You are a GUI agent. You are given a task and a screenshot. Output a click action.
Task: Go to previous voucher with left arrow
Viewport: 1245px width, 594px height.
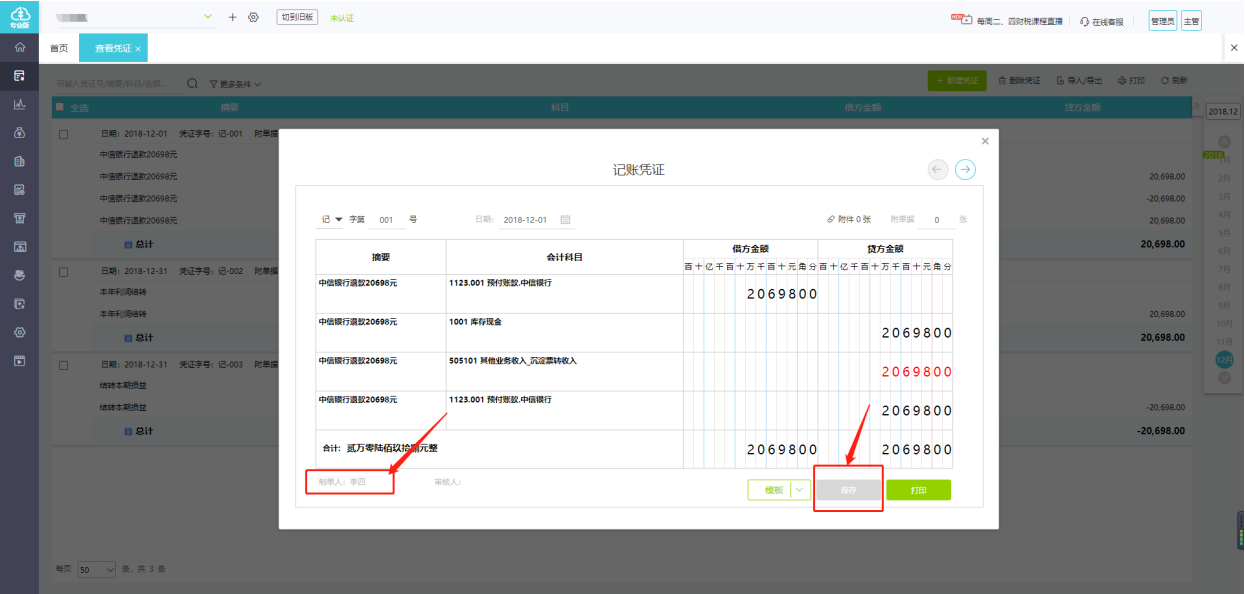pyautogui.click(x=938, y=170)
